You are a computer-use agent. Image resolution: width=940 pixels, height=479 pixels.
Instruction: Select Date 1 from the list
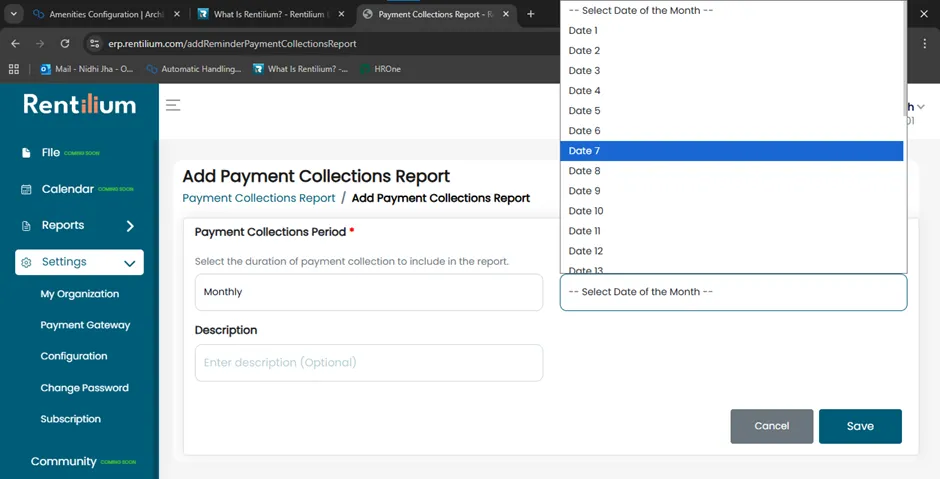tap(731, 31)
